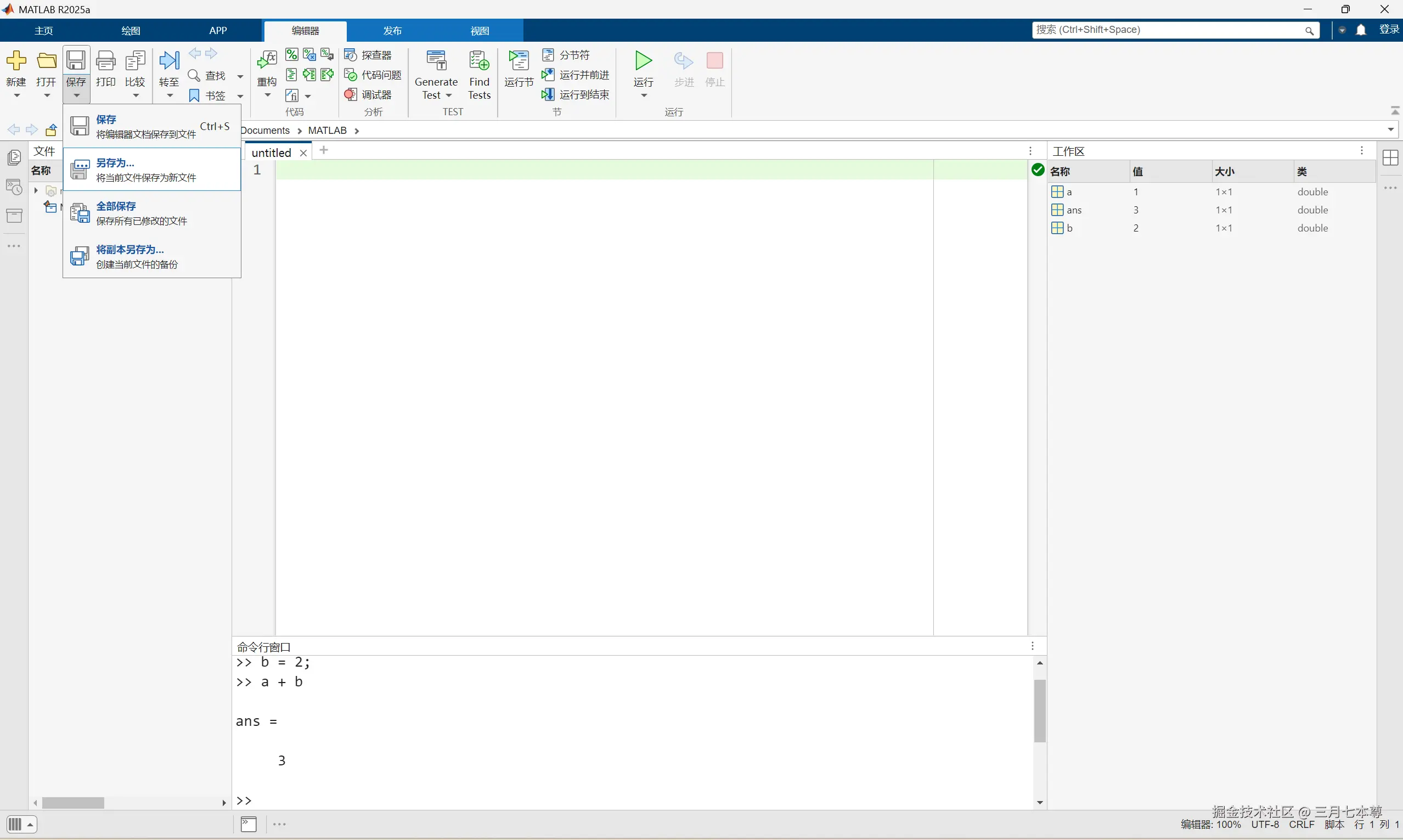
Task: Click the Generate Test icon
Action: click(436, 60)
